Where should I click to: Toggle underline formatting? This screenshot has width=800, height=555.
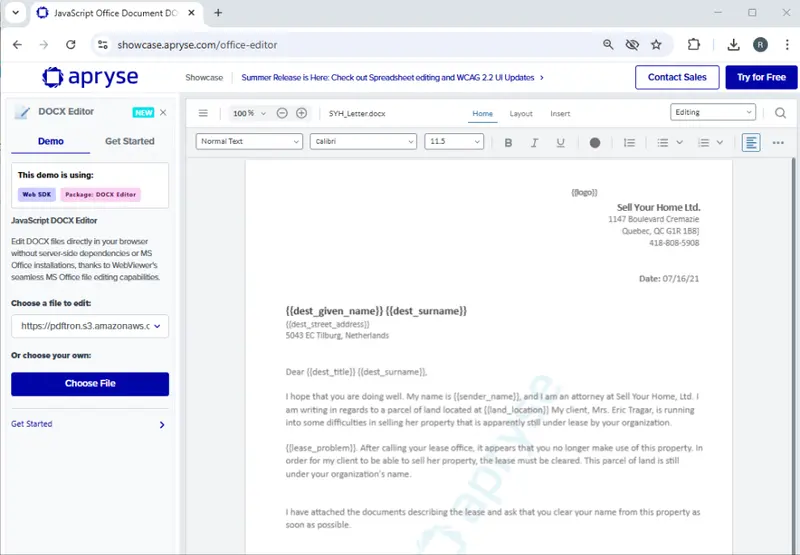click(560, 143)
